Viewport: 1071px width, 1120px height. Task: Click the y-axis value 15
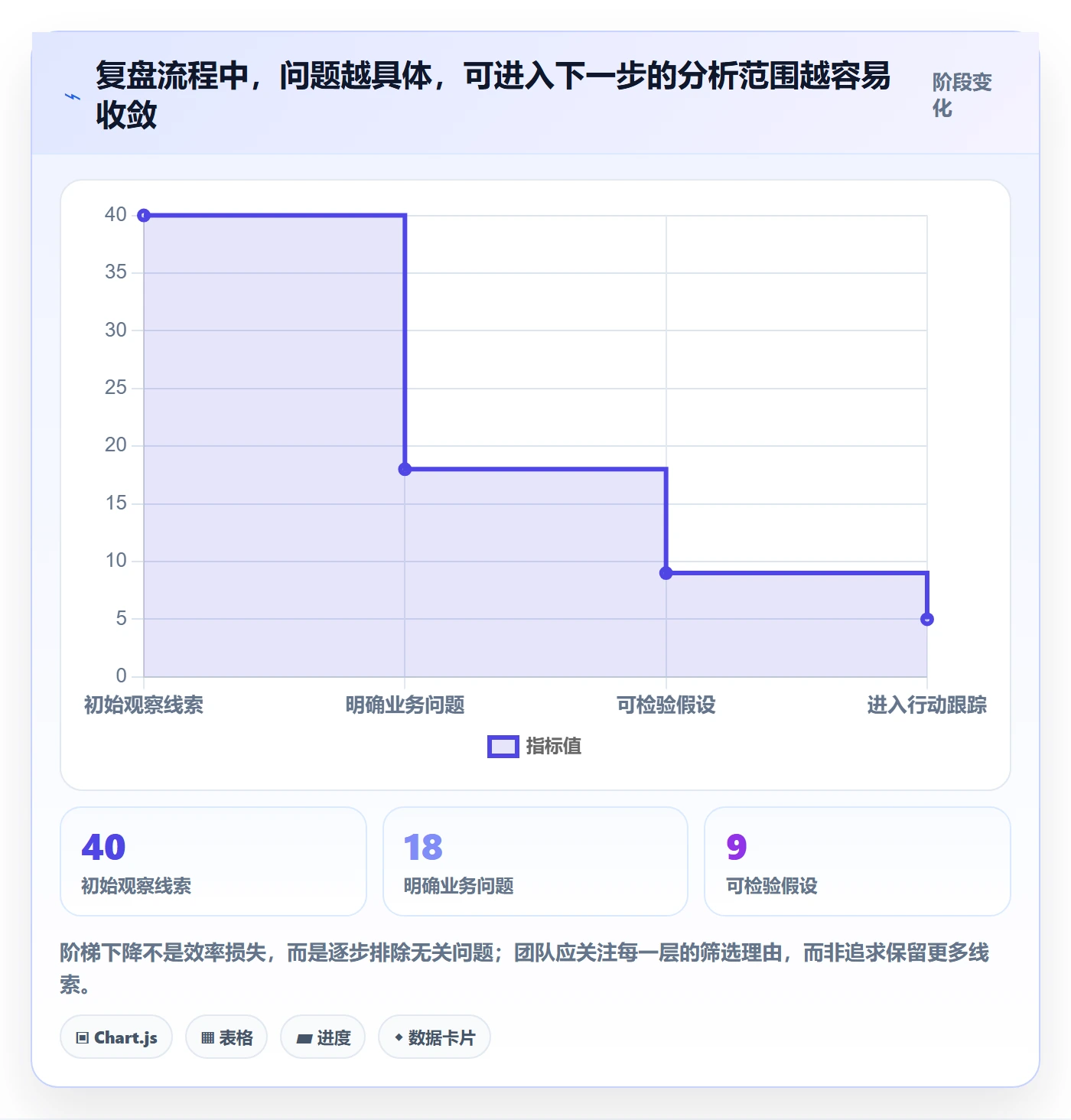pyautogui.click(x=116, y=503)
